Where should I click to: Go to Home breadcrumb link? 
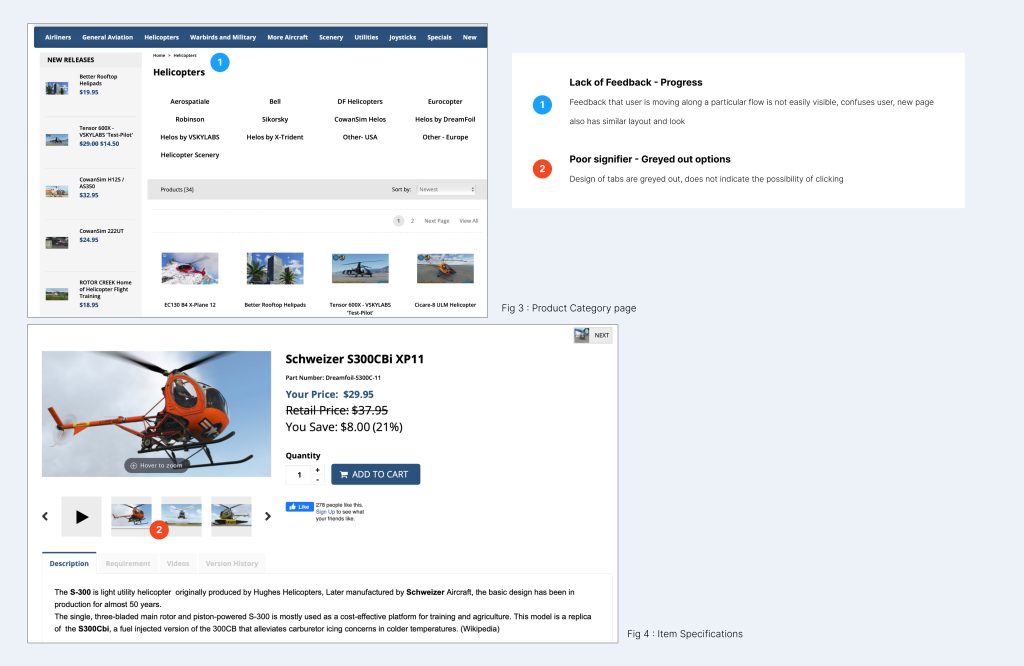pos(159,56)
